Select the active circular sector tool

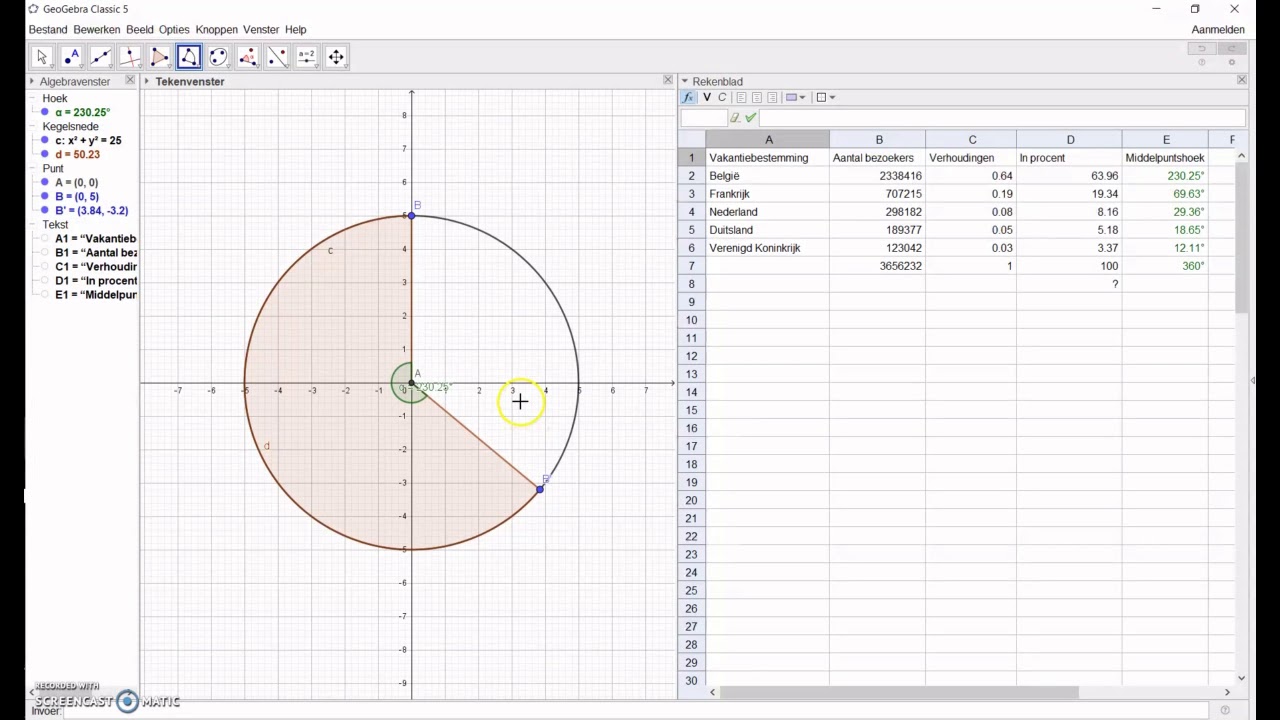[x=189, y=57]
